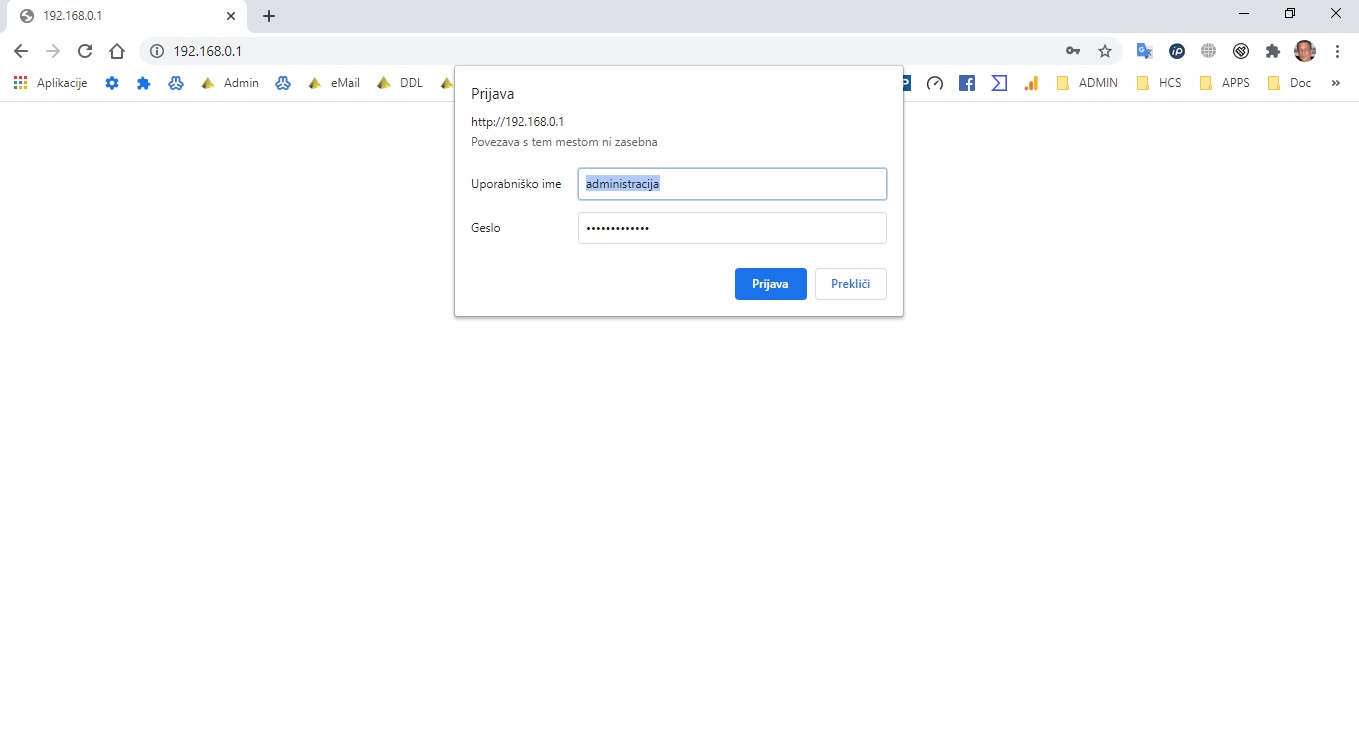Image resolution: width=1359 pixels, height=735 pixels.
Task: Open the IP extension icon
Action: pyautogui.click(x=1177, y=51)
